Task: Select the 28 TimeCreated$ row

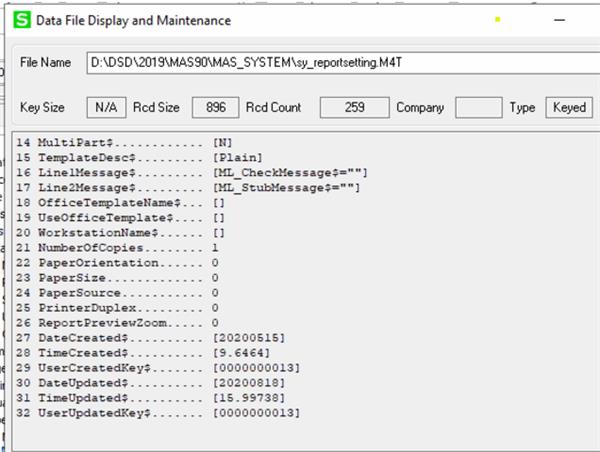Action: coord(143,353)
